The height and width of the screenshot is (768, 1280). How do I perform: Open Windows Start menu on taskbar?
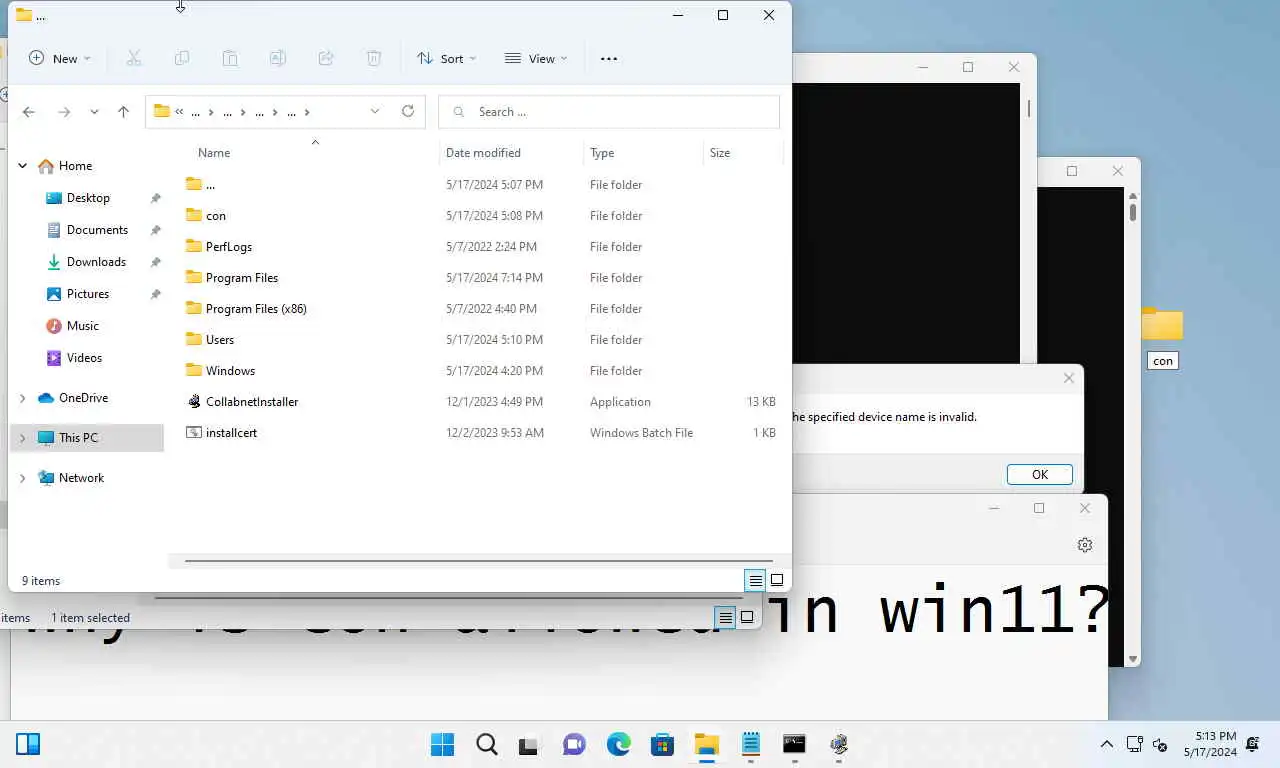[x=442, y=744]
